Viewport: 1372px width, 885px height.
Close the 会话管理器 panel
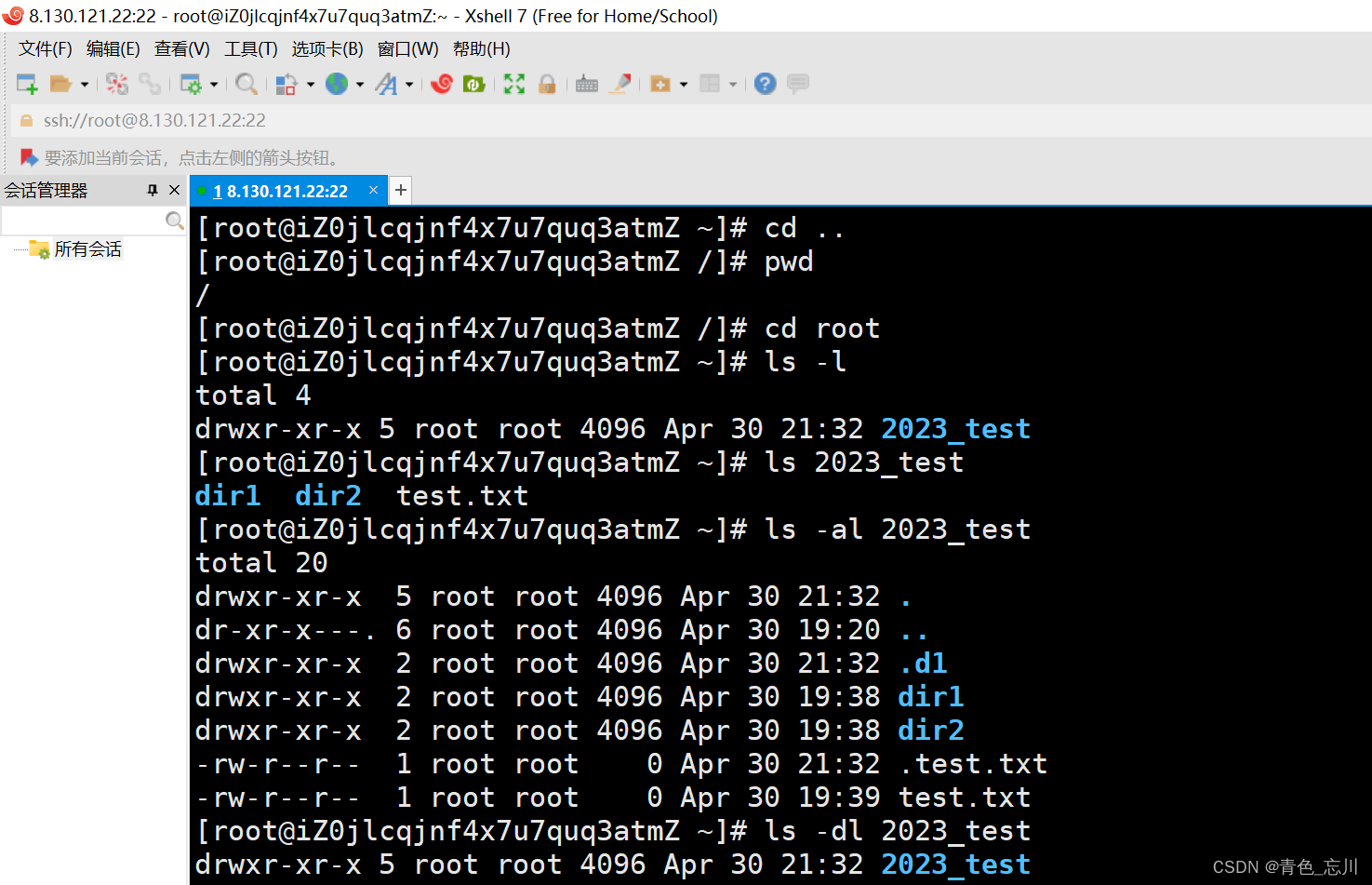(x=174, y=190)
